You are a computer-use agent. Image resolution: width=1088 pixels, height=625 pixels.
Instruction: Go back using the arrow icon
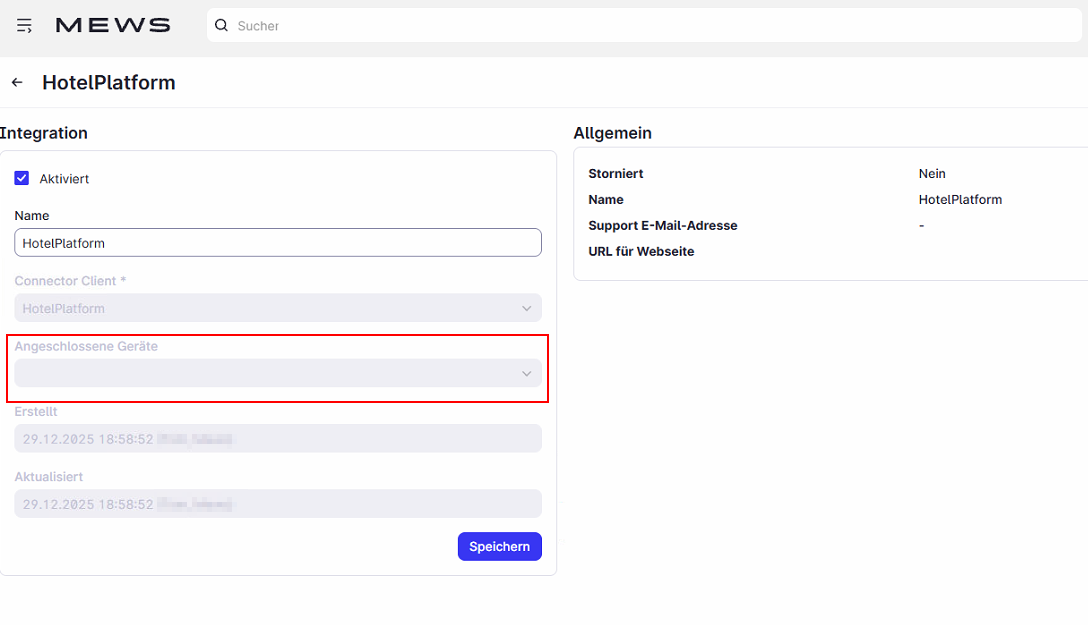pos(17,83)
